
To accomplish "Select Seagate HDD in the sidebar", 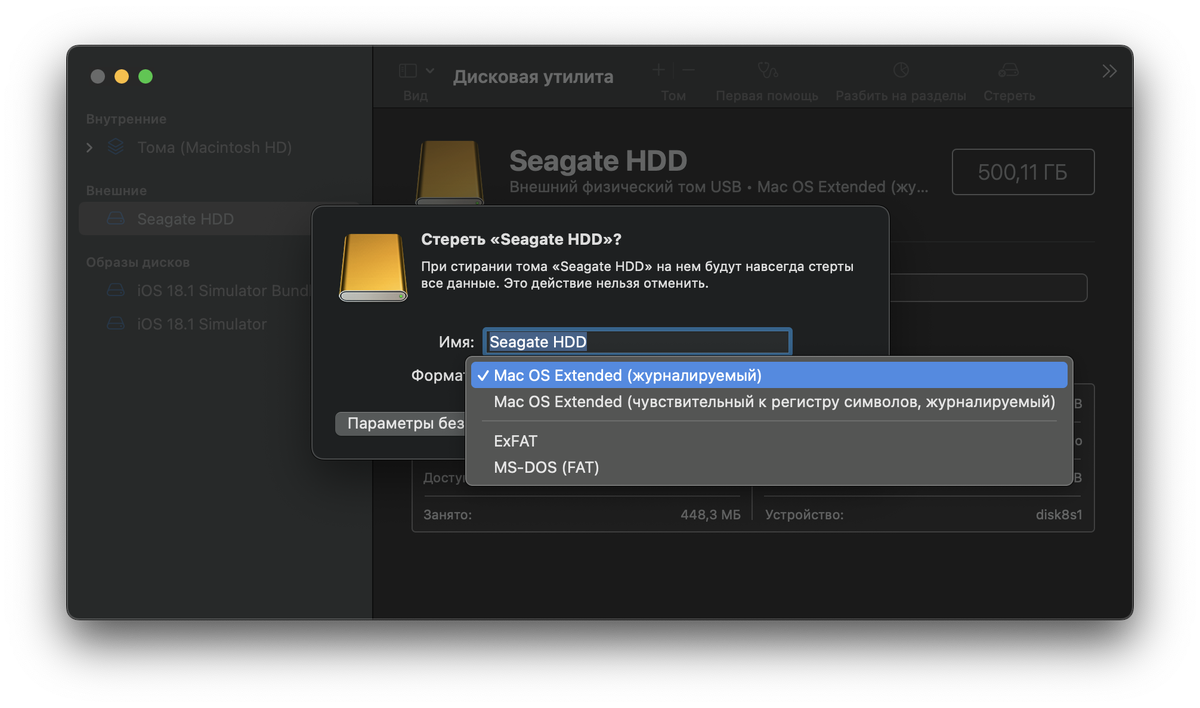I will pyautogui.click(x=185, y=219).
